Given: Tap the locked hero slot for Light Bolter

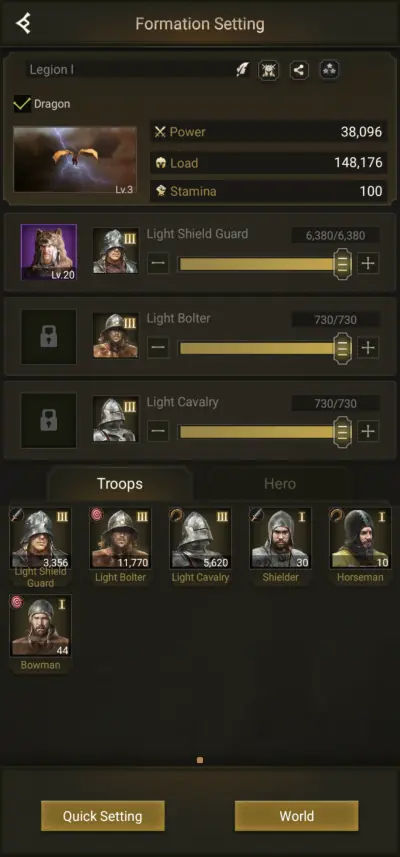Looking at the screenshot, I should pos(49,337).
